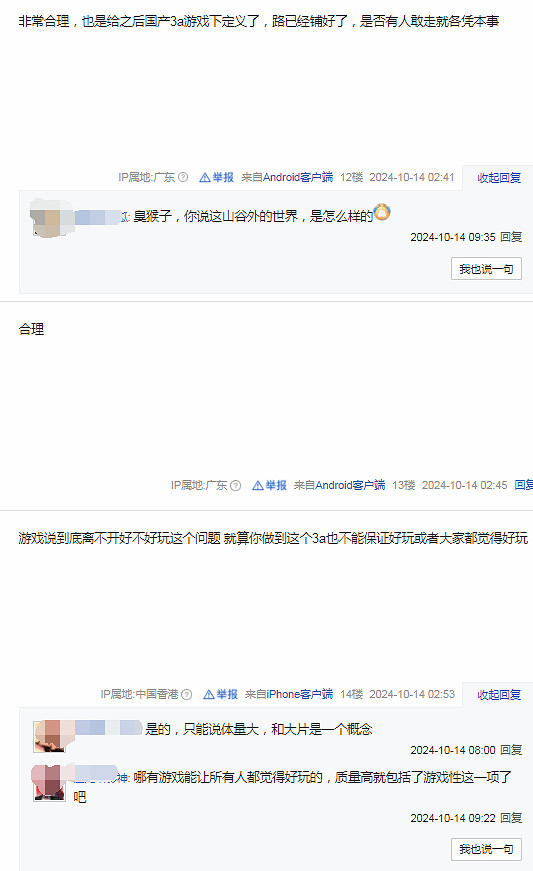Open the reply link on floor 13
Viewport: 533px width, 871px height.
[x=524, y=485]
